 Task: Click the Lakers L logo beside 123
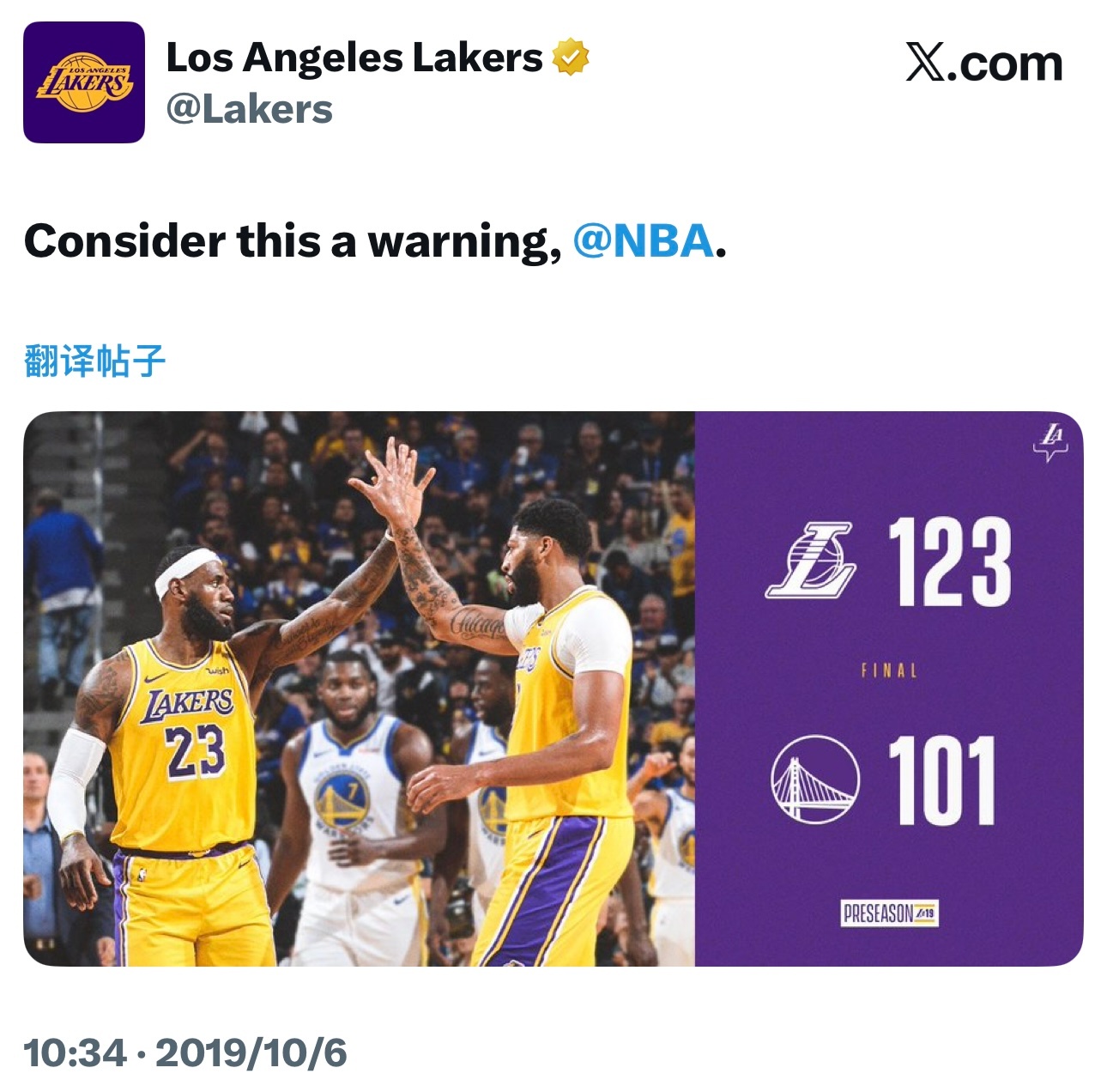point(811,560)
